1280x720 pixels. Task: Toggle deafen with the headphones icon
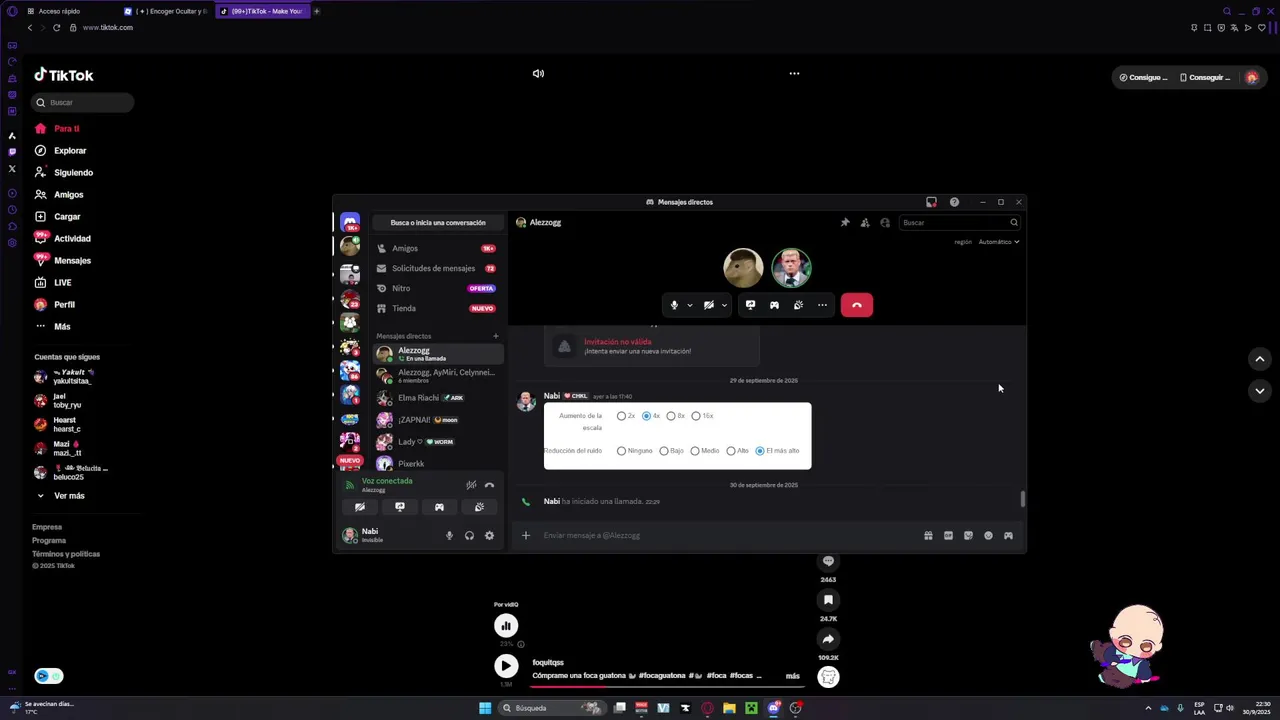469,536
